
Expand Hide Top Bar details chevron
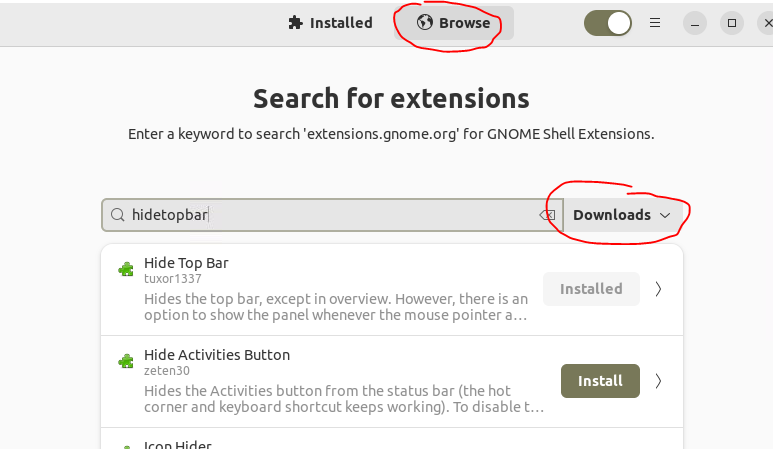click(x=658, y=289)
